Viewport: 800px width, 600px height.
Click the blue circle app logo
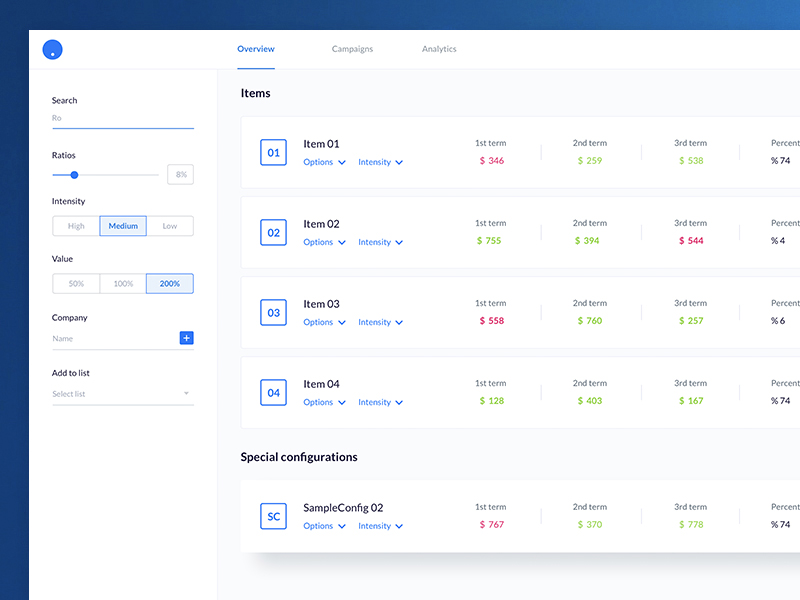(x=53, y=49)
